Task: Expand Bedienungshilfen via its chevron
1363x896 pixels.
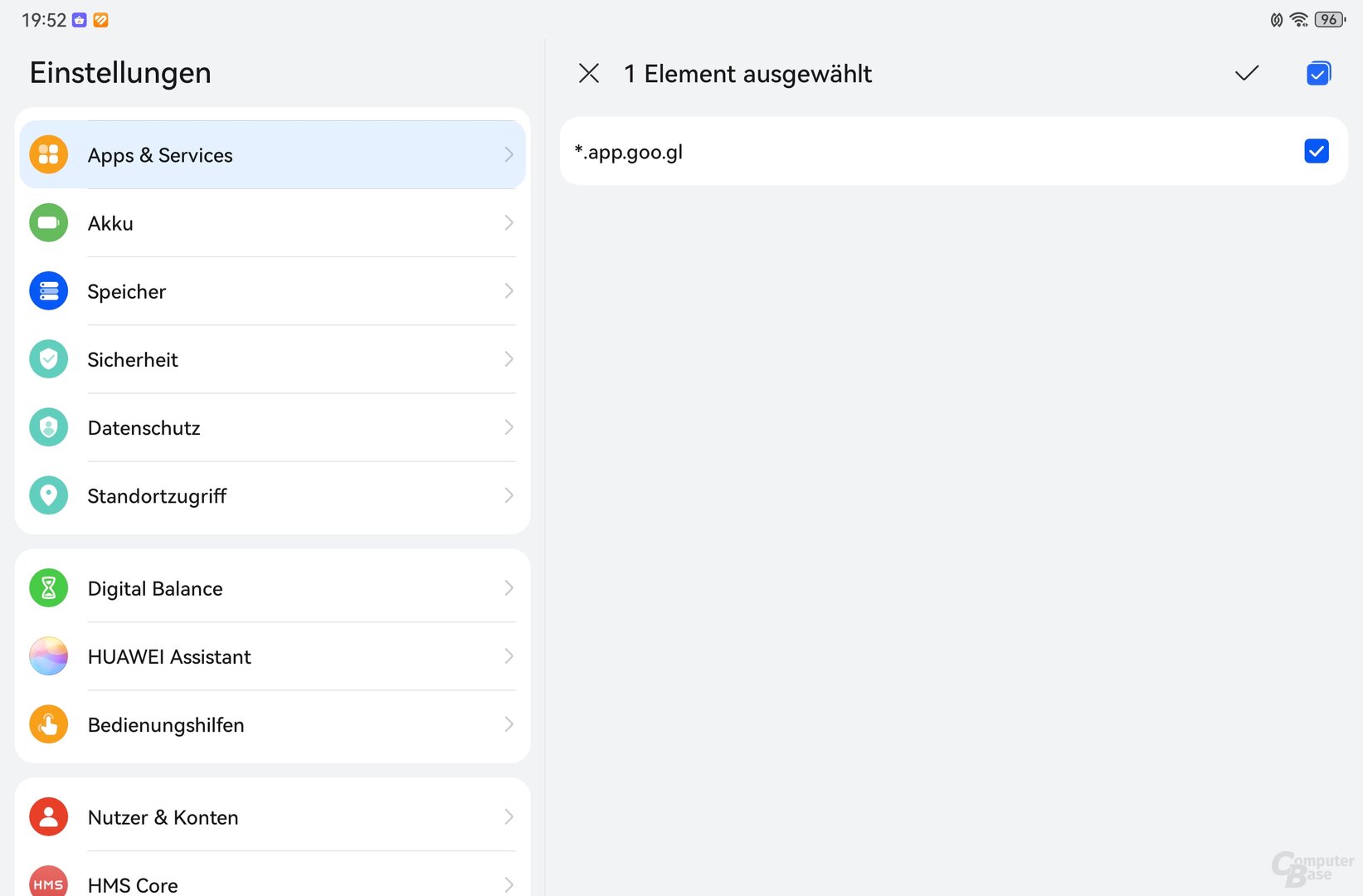Action: 509,724
